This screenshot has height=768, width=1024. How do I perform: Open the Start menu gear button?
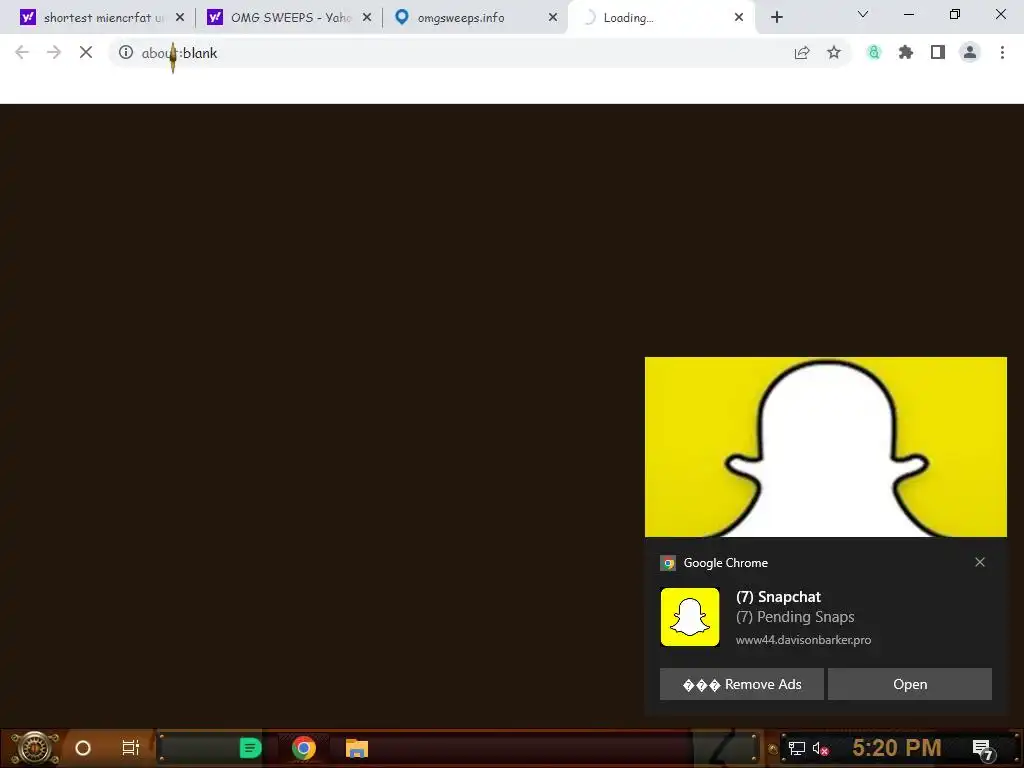[x=35, y=748]
